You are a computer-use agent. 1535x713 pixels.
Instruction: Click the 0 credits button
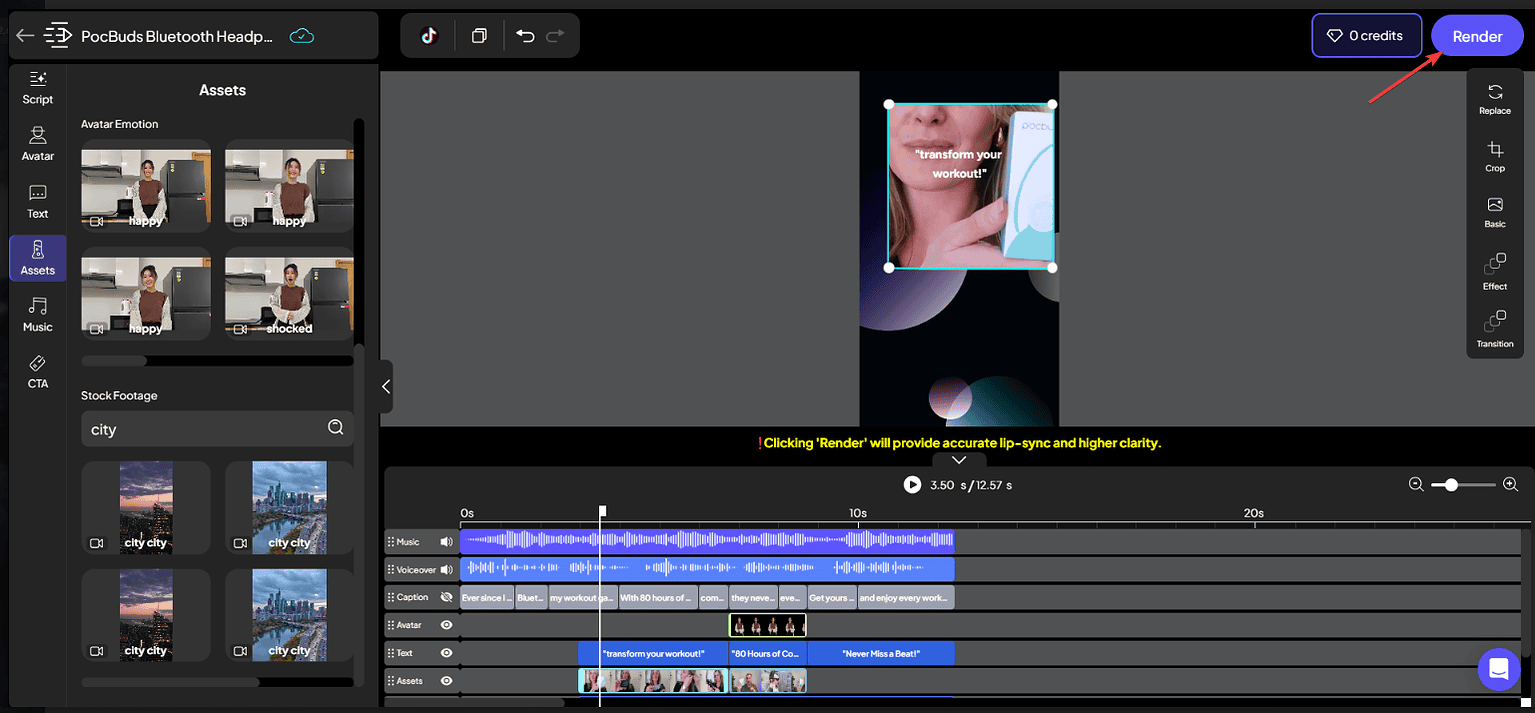click(x=1366, y=36)
